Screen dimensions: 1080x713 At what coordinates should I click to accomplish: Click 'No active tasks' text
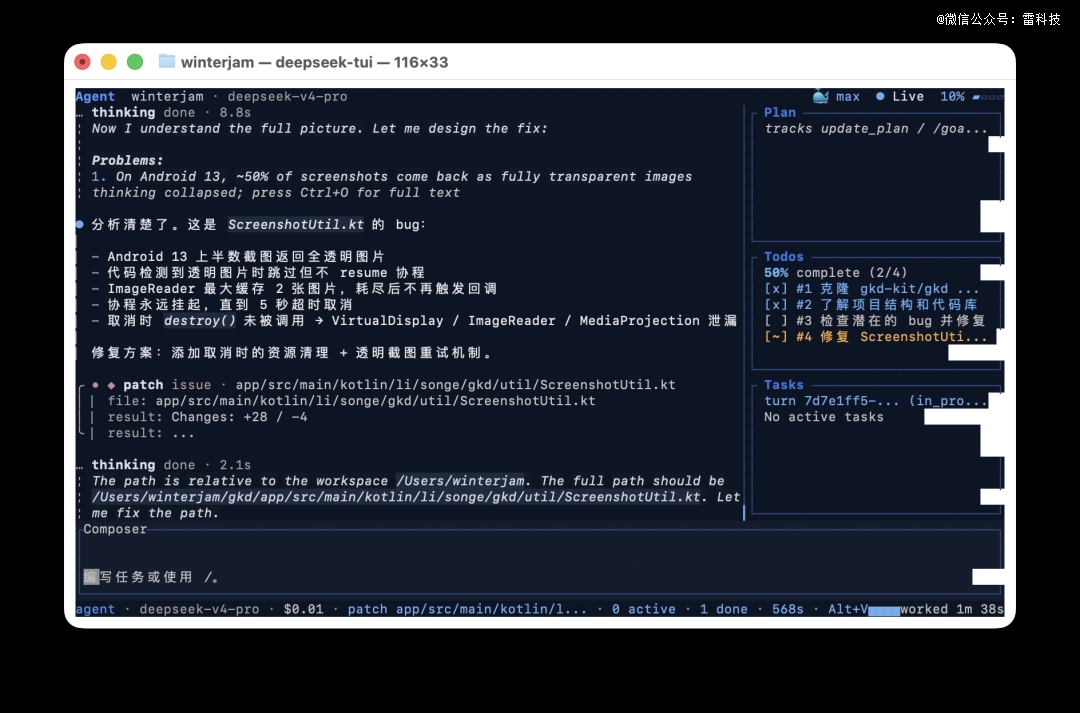point(824,417)
